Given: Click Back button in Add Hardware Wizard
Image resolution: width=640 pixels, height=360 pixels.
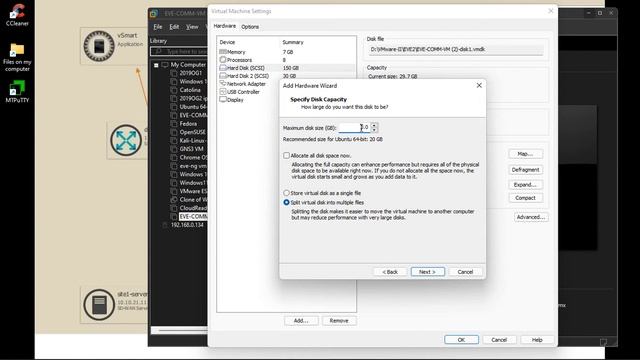Looking at the screenshot, I should (390, 272).
